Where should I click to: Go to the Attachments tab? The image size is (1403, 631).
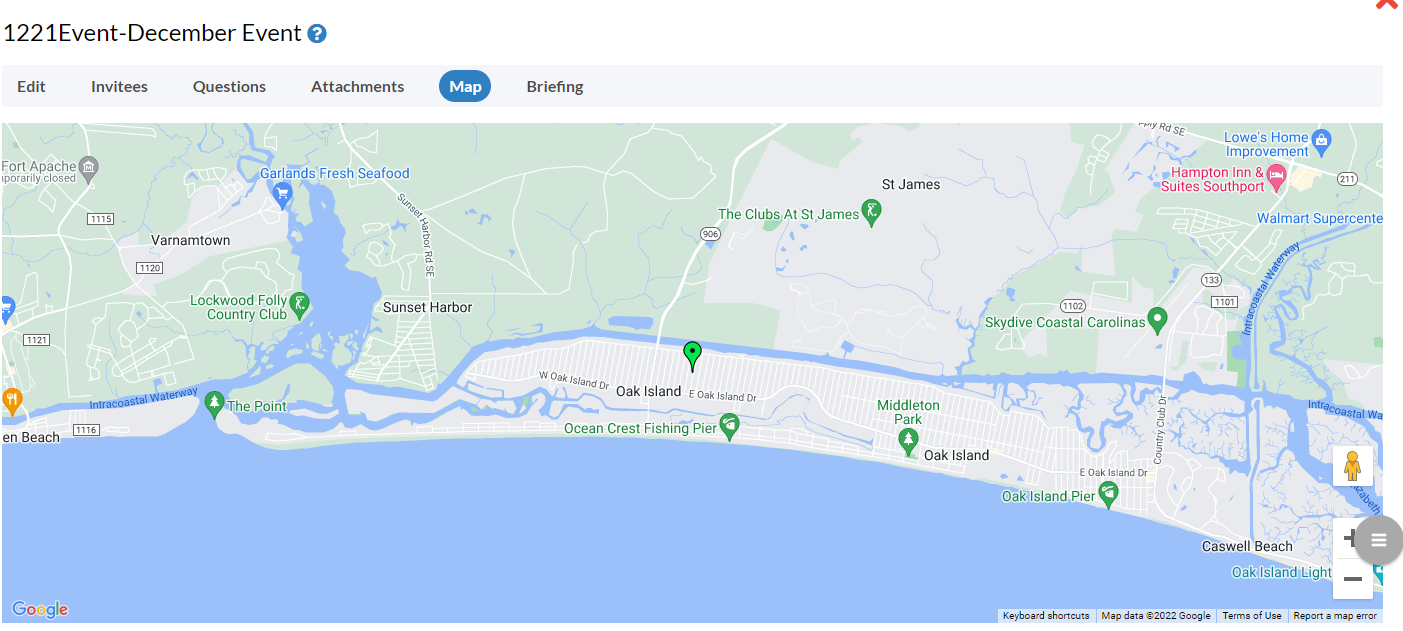click(x=357, y=86)
